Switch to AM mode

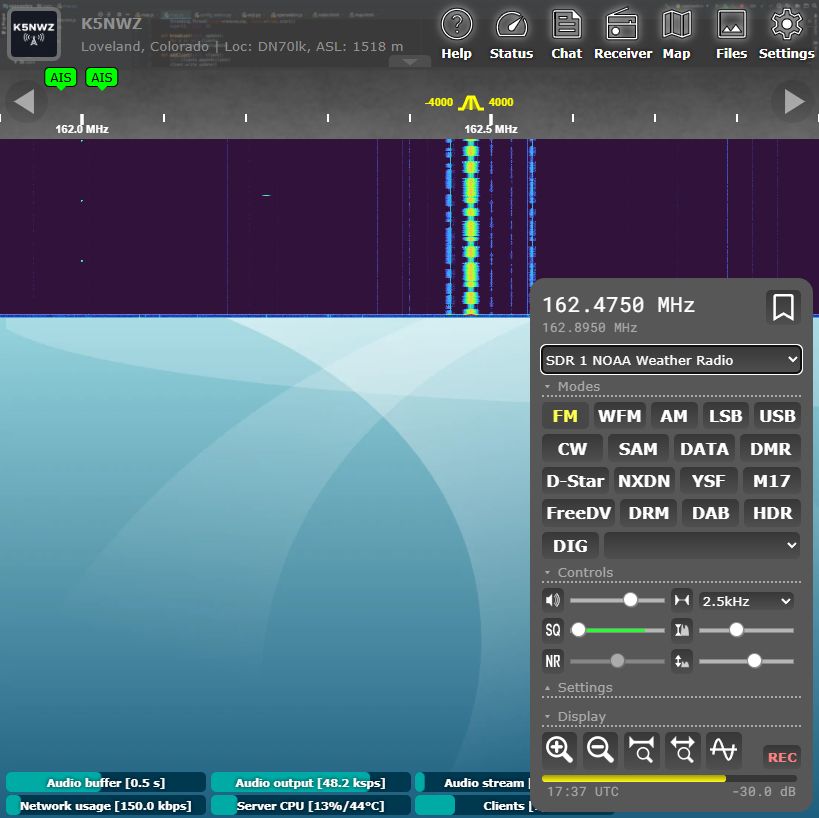coord(674,416)
